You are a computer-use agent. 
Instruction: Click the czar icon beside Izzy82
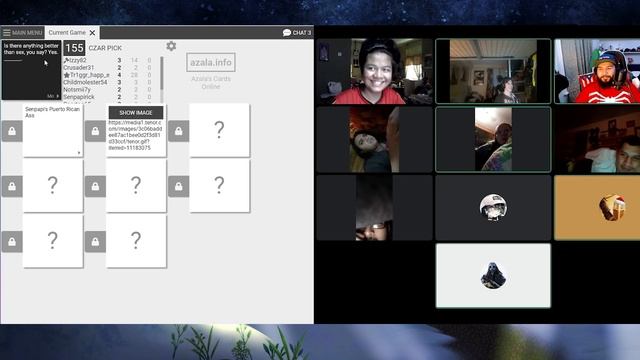point(66,60)
